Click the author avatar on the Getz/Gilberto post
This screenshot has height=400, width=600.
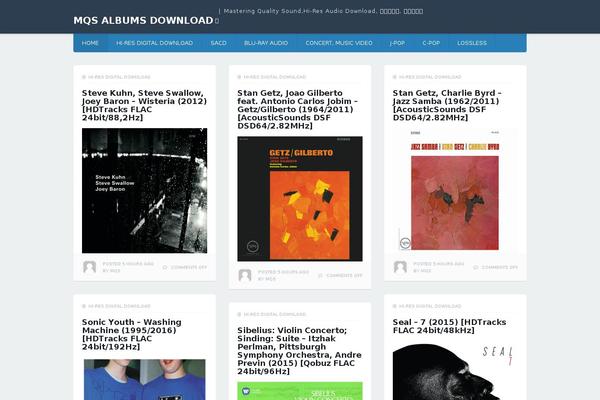click(245, 275)
